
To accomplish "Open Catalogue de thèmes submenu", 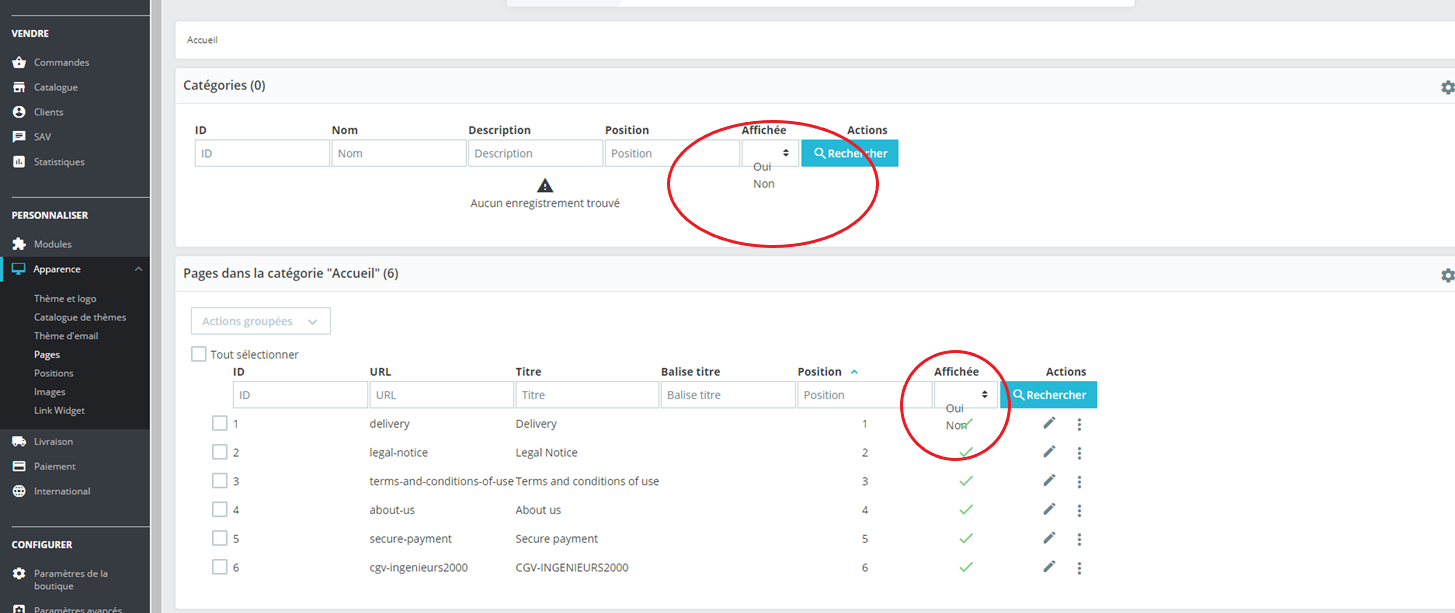I will (80, 317).
